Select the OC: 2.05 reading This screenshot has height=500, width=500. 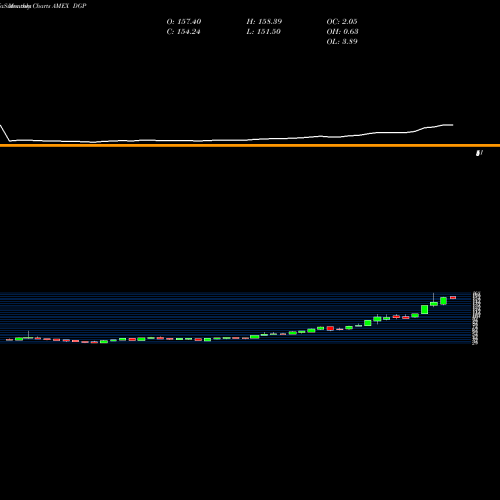tap(342, 22)
